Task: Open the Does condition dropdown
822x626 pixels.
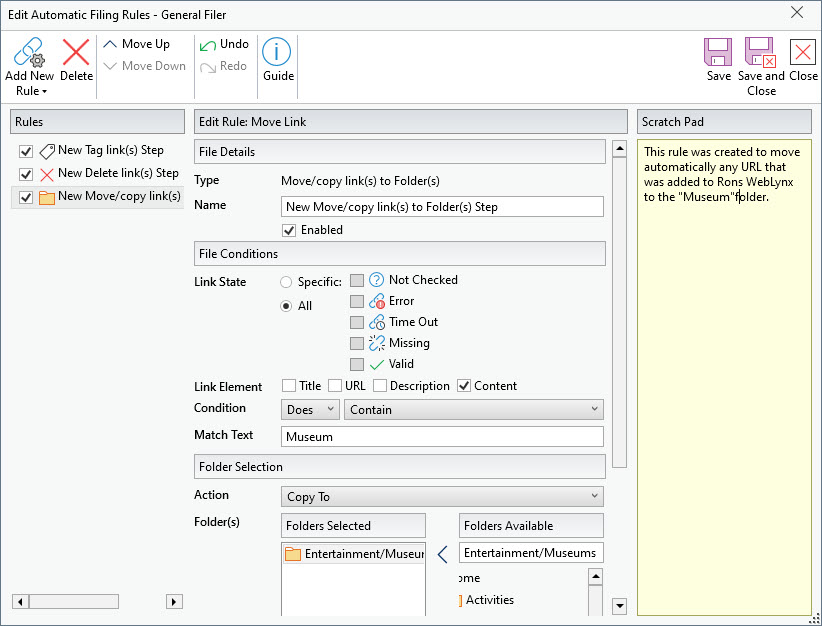Action: click(310, 409)
